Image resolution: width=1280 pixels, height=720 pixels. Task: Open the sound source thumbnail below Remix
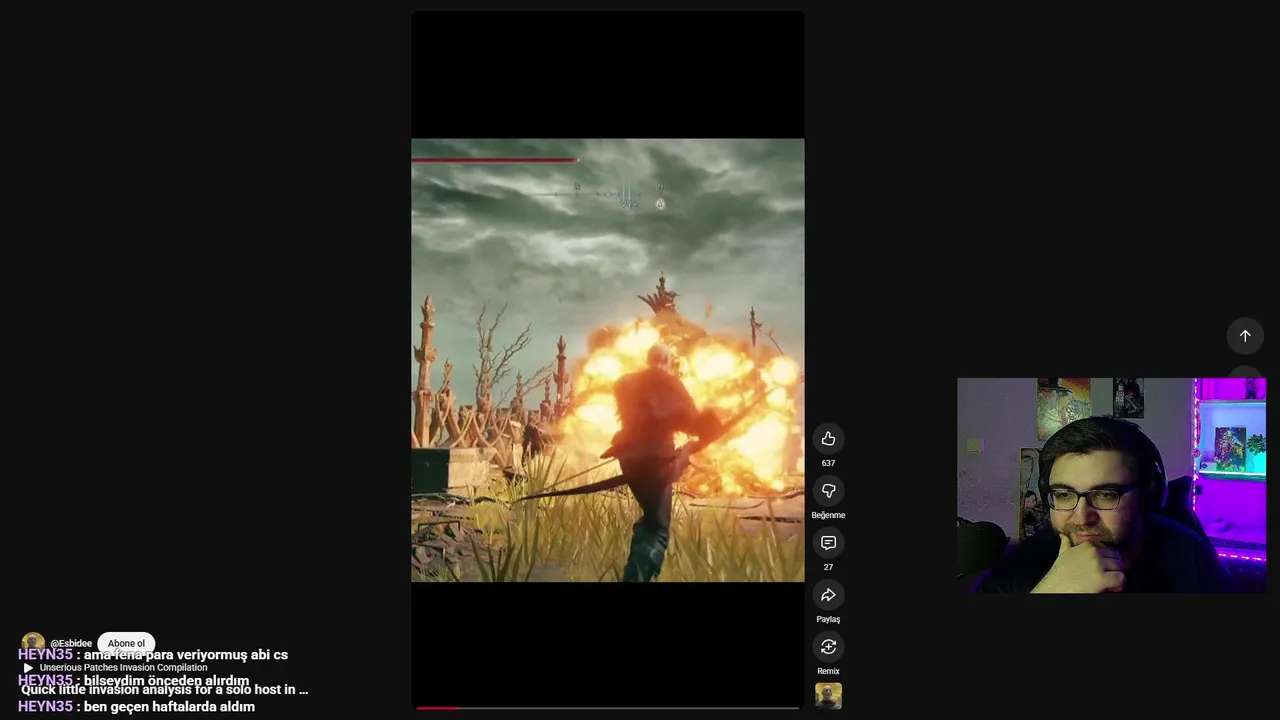pyautogui.click(x=828, y=696)
